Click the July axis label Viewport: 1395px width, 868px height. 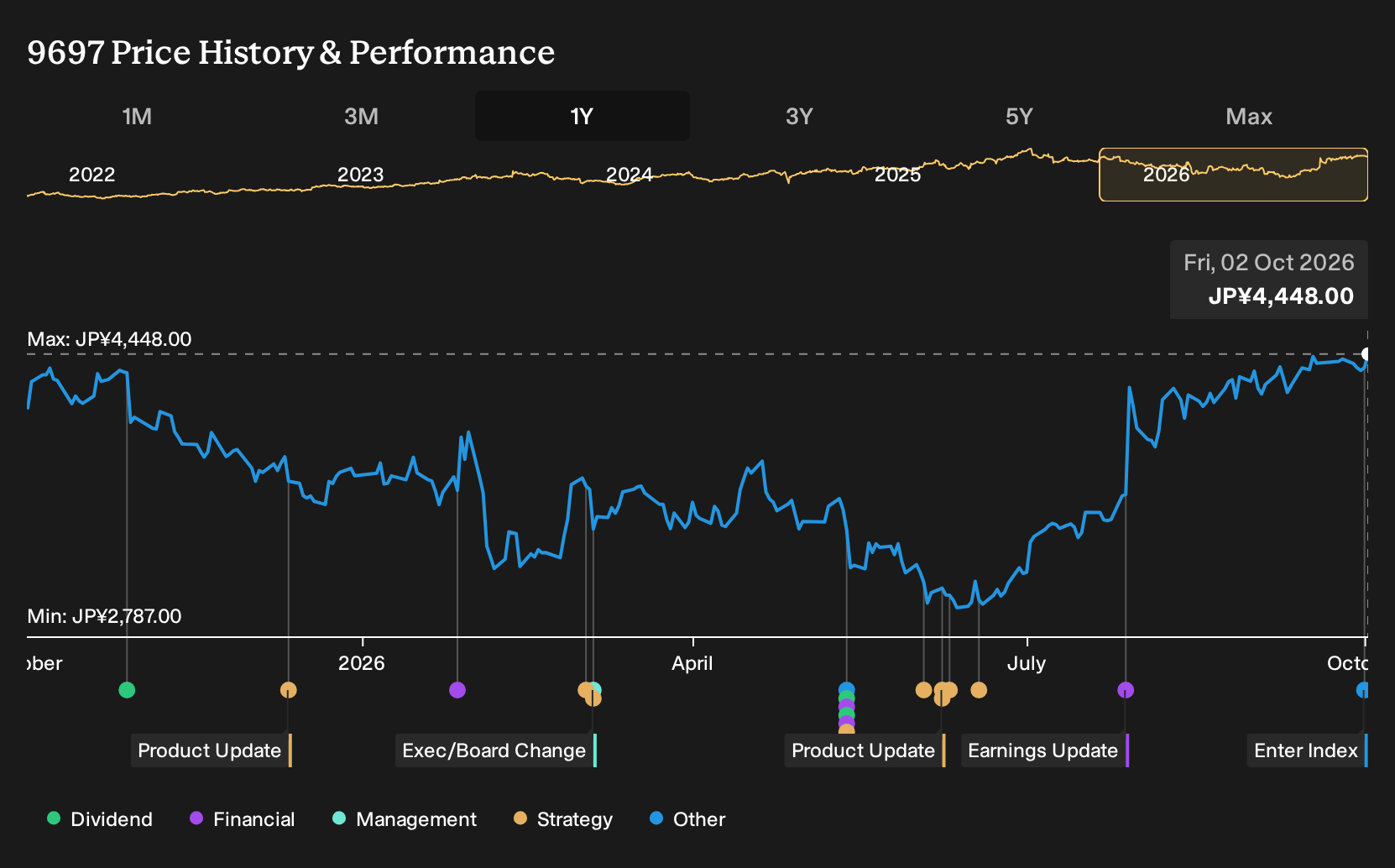[1027, 663]
